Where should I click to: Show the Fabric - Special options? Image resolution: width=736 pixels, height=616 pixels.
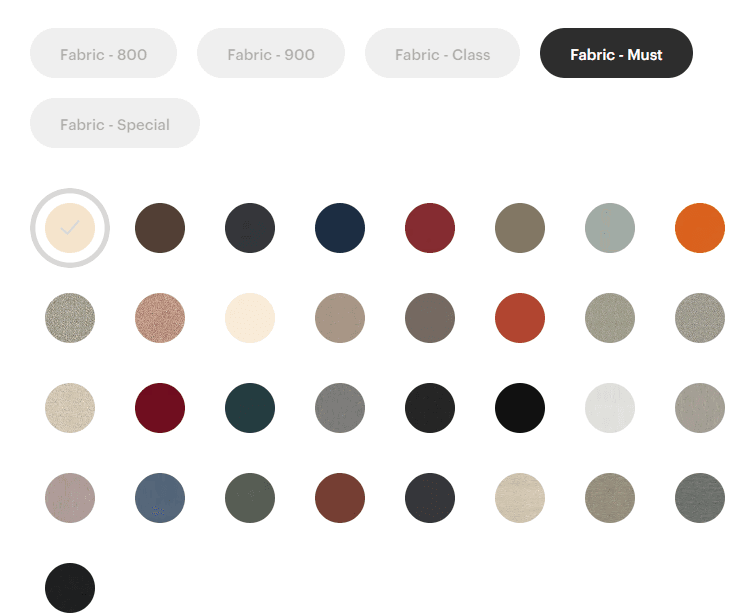(x=115, y=124)
